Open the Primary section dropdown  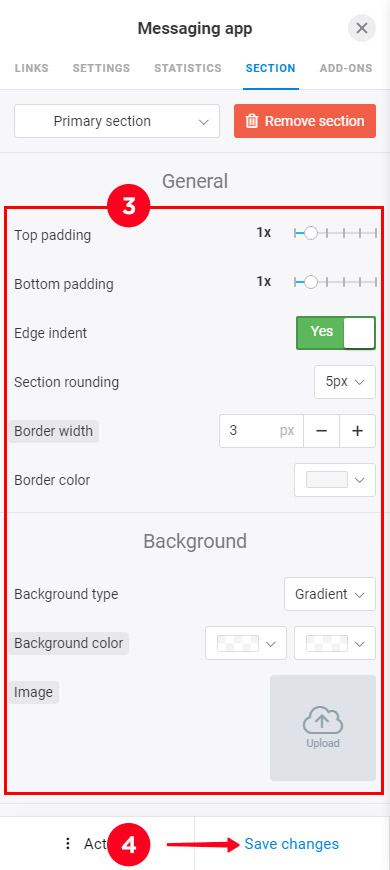click(x=117, y=121)
